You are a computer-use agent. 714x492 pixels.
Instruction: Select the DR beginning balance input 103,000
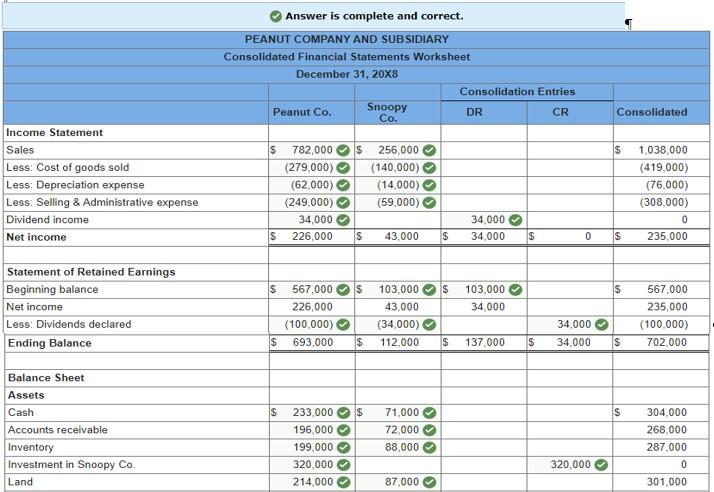pos(484,290)
